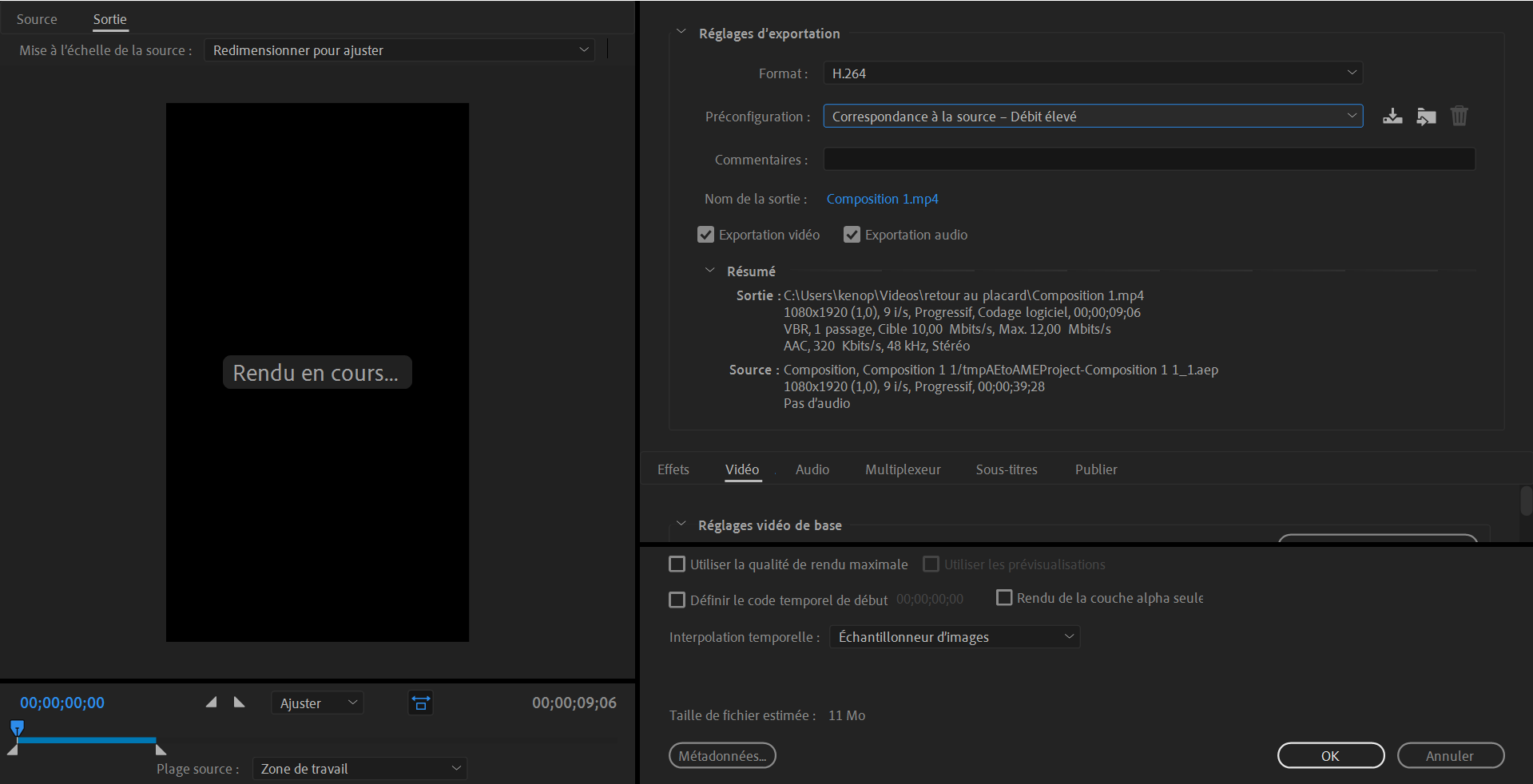Click the set in point triangle icon
The height and width of the screenshot is (784, 1533).
[211, 703]
